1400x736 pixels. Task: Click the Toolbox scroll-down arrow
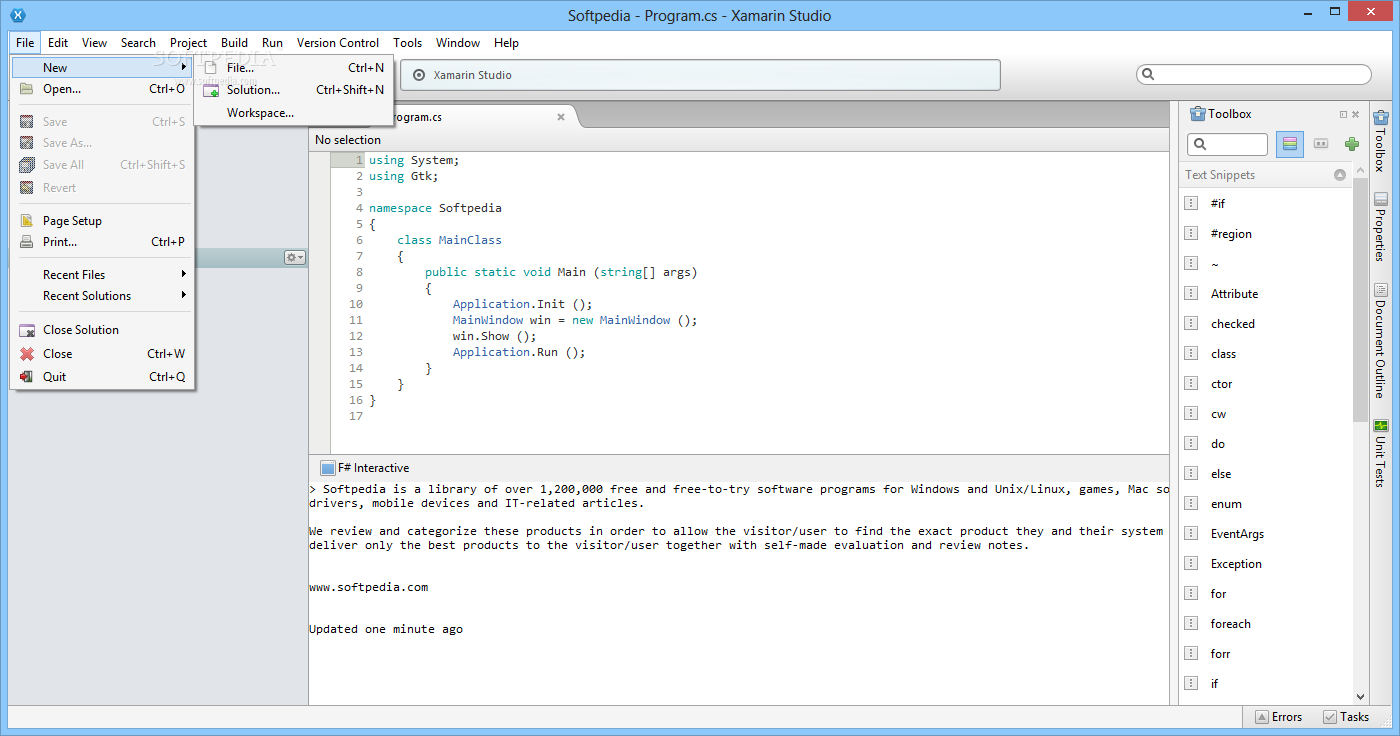1360,696
